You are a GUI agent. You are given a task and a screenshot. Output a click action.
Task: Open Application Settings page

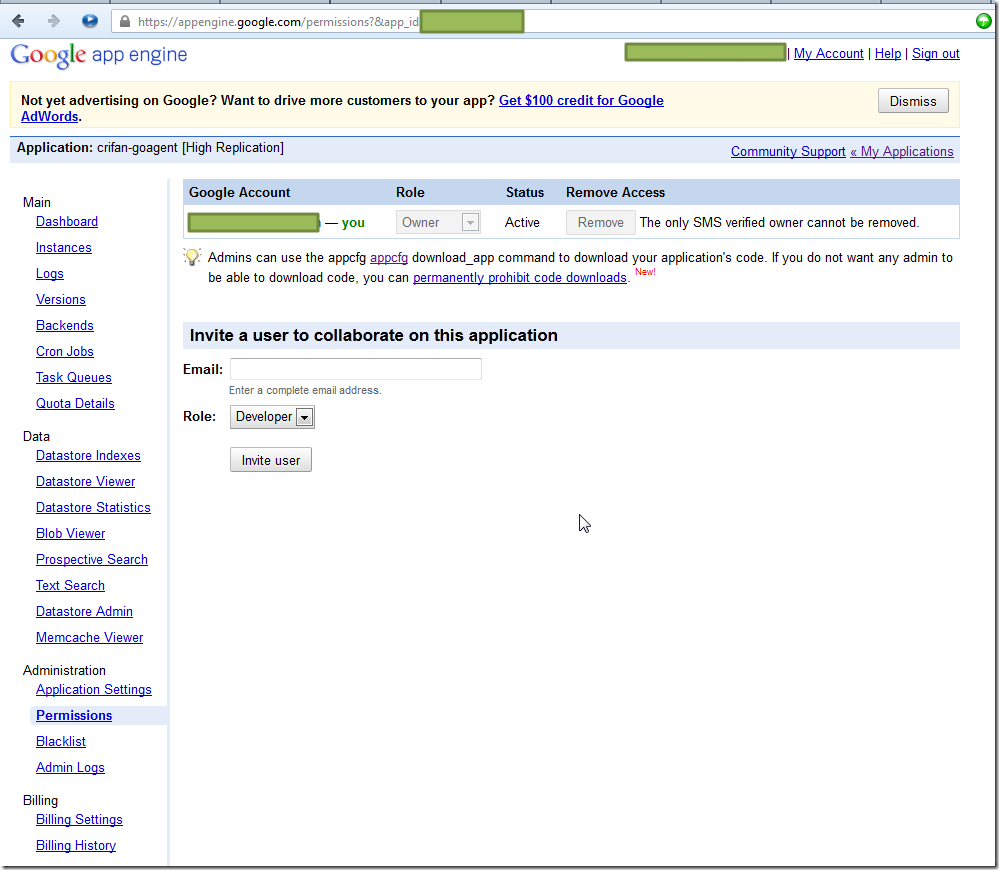pos(94,690)
